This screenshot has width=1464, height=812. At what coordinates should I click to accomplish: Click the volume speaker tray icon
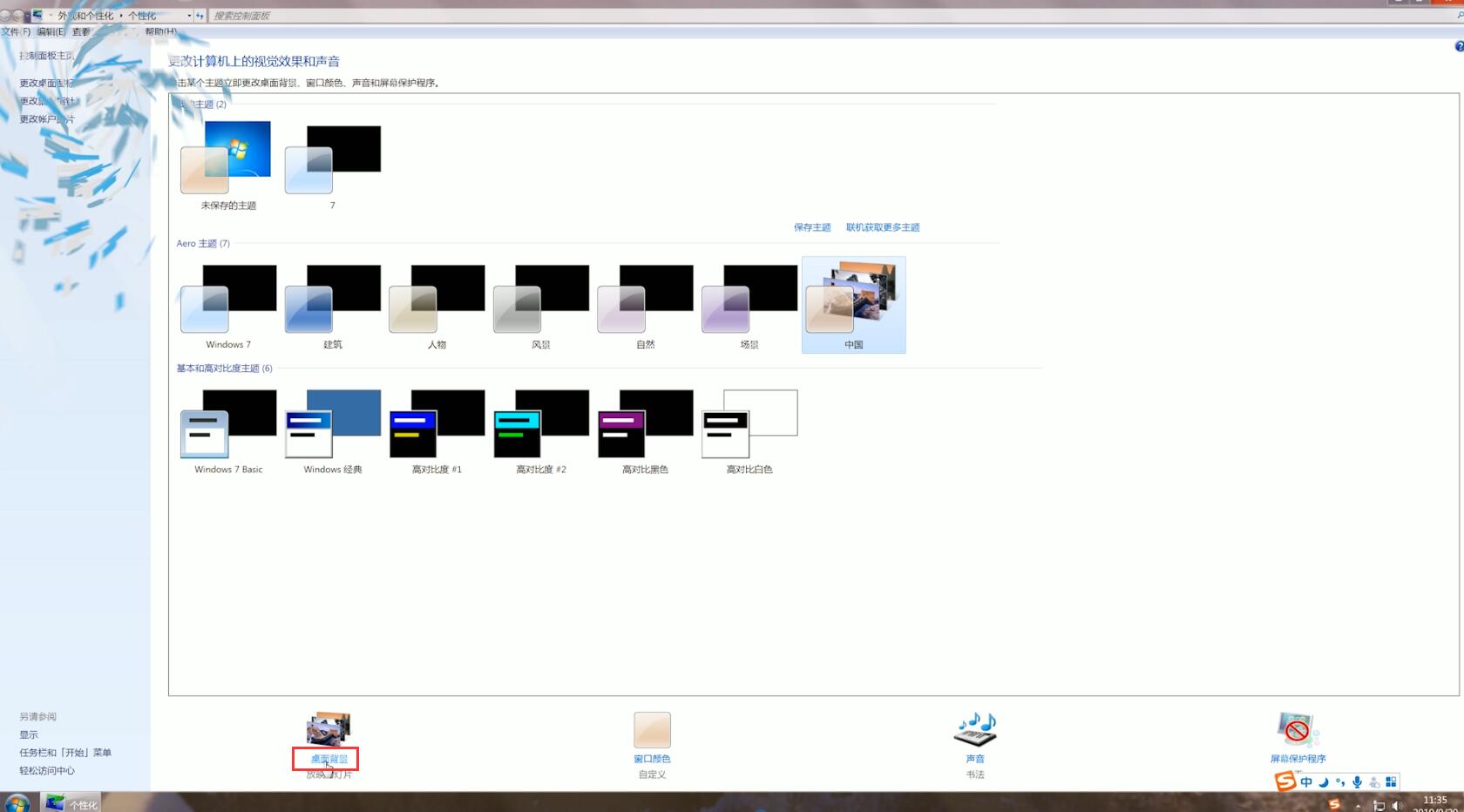coord(1398,806)
